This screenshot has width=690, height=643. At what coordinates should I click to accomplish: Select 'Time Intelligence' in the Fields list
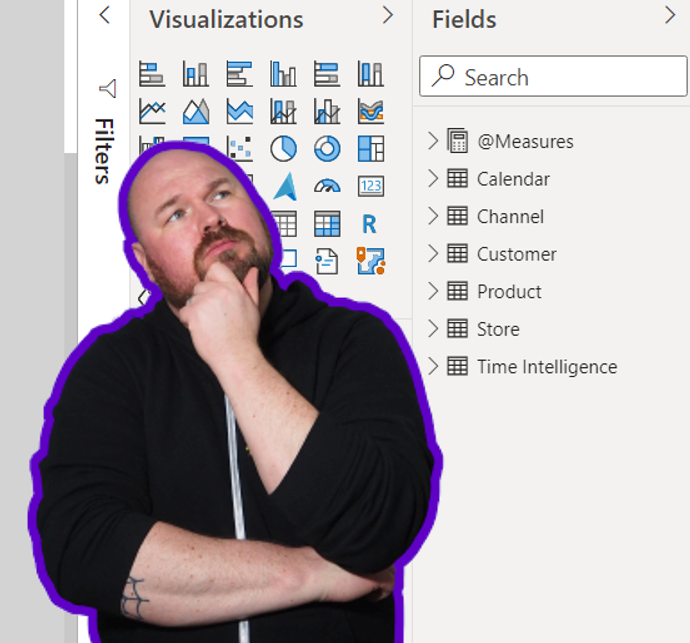coord(547,367)
